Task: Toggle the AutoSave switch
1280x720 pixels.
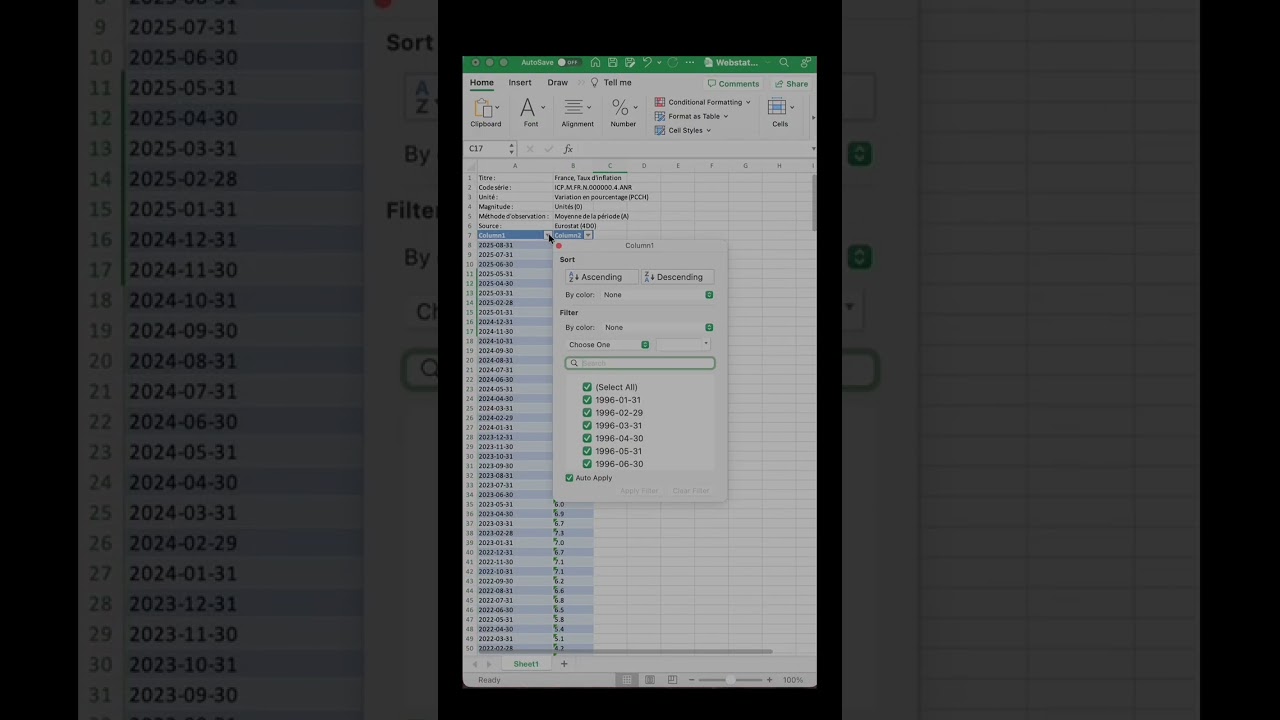Action: 567,62
